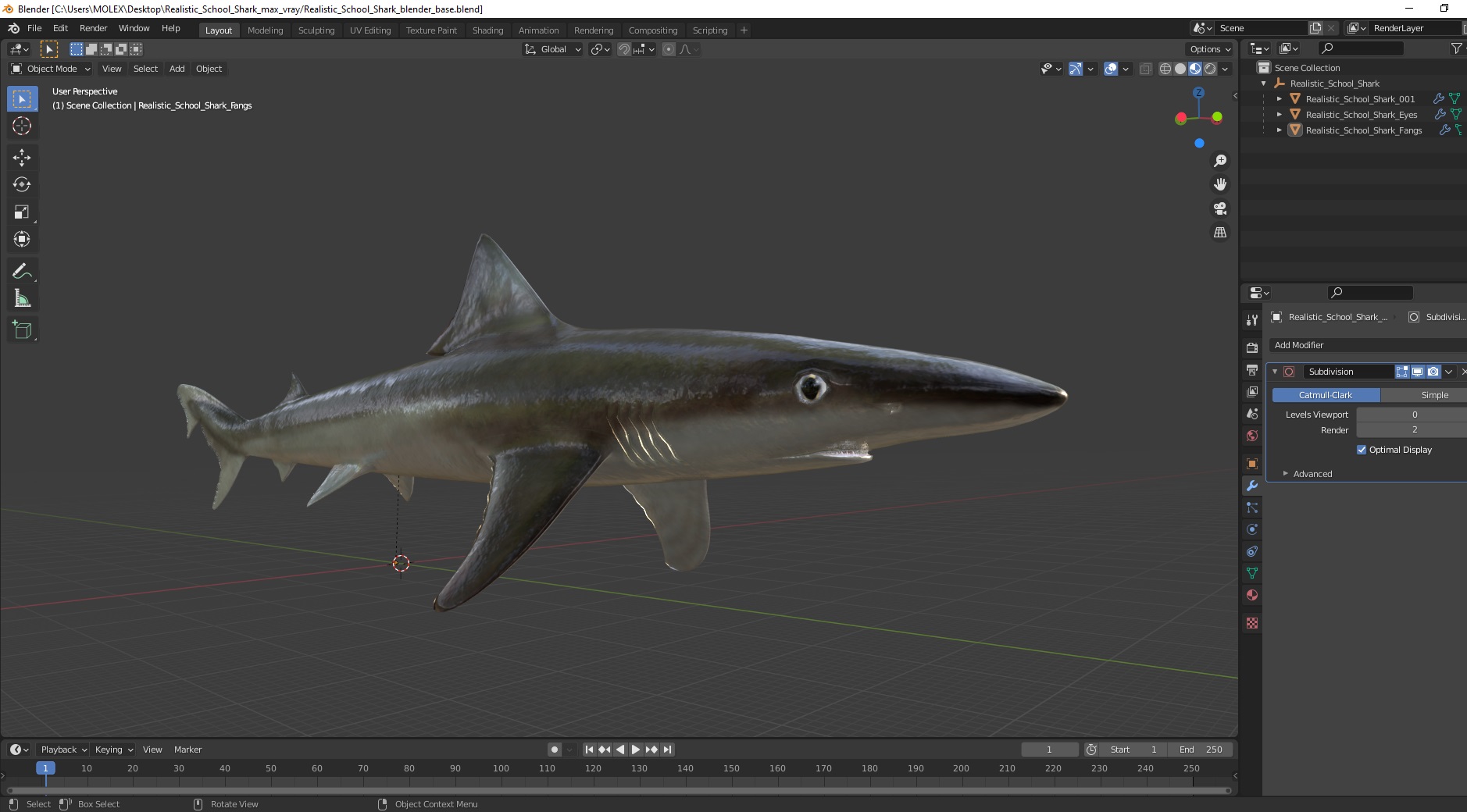1467x812 pixels.
Task: Open the View Layer properties tab
Action: (x=1252, y=391)
